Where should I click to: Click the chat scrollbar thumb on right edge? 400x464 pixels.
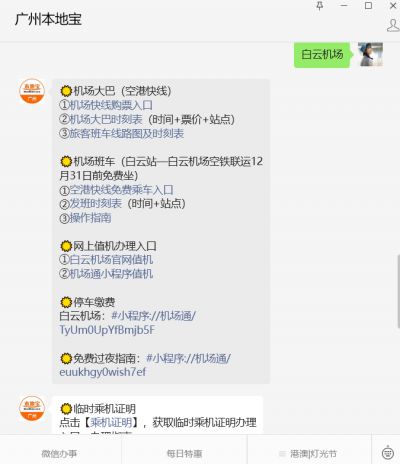[398, 291]
